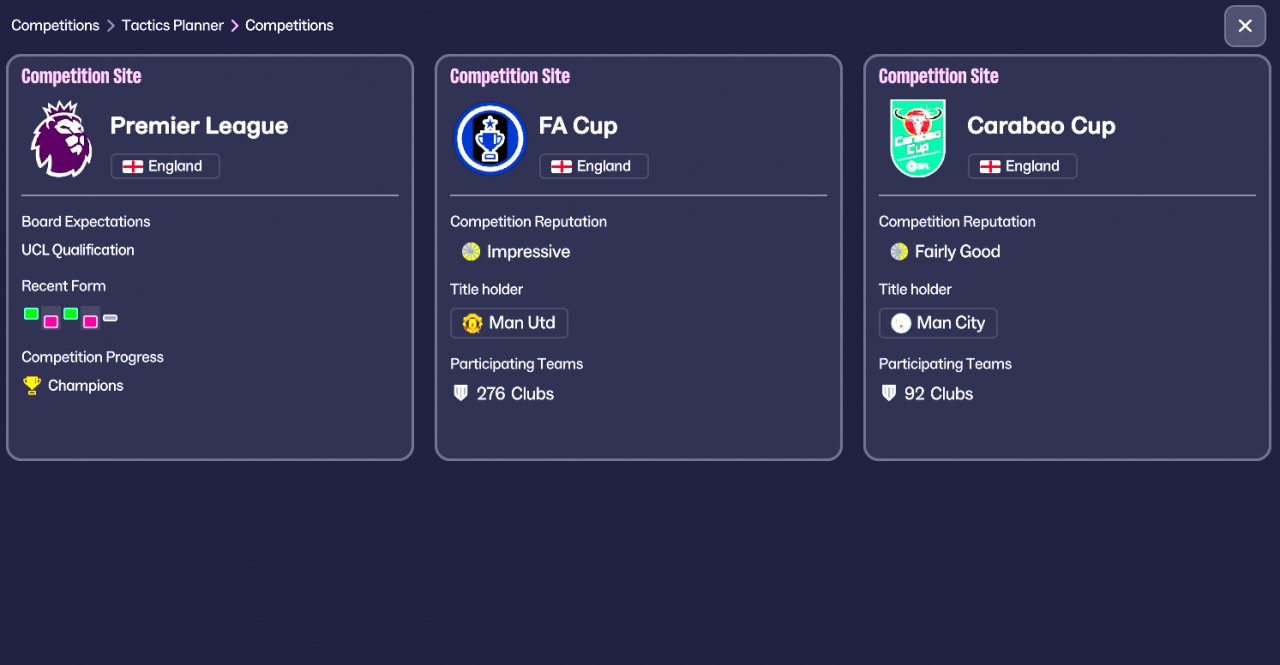
Task: Go to Tactics Planner breadcrumb
Action: (x=173, y=25)
